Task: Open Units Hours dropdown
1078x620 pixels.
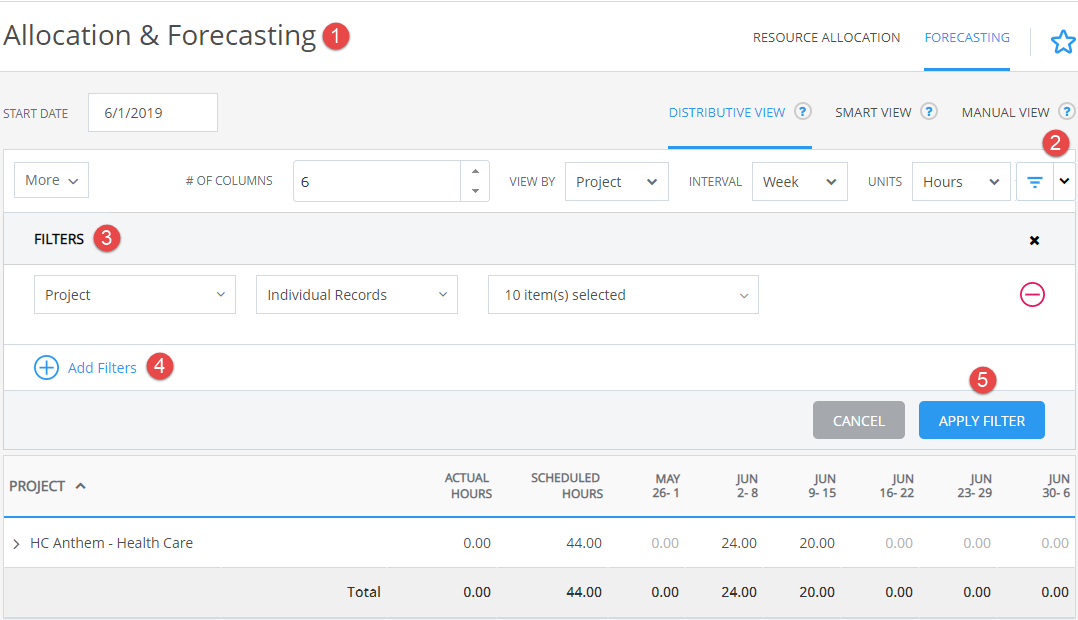Action: point(961,181)
